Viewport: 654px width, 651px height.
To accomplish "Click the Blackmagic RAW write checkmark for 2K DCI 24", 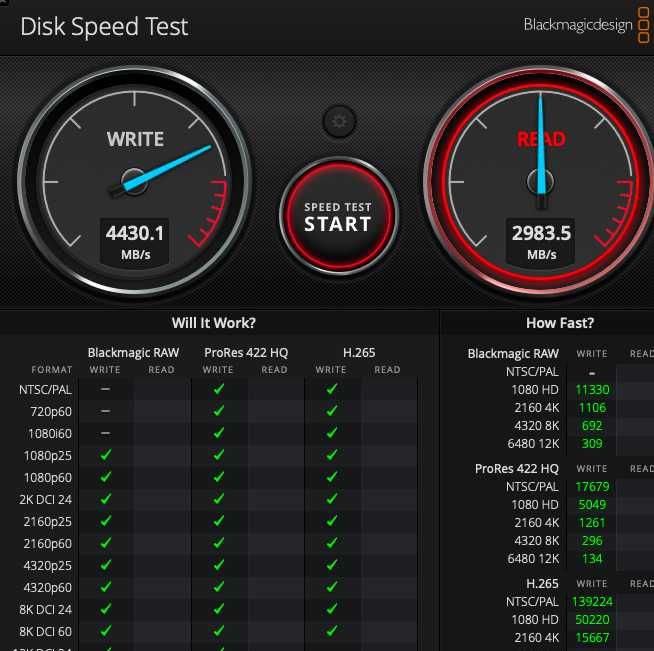I will (106, 499).
